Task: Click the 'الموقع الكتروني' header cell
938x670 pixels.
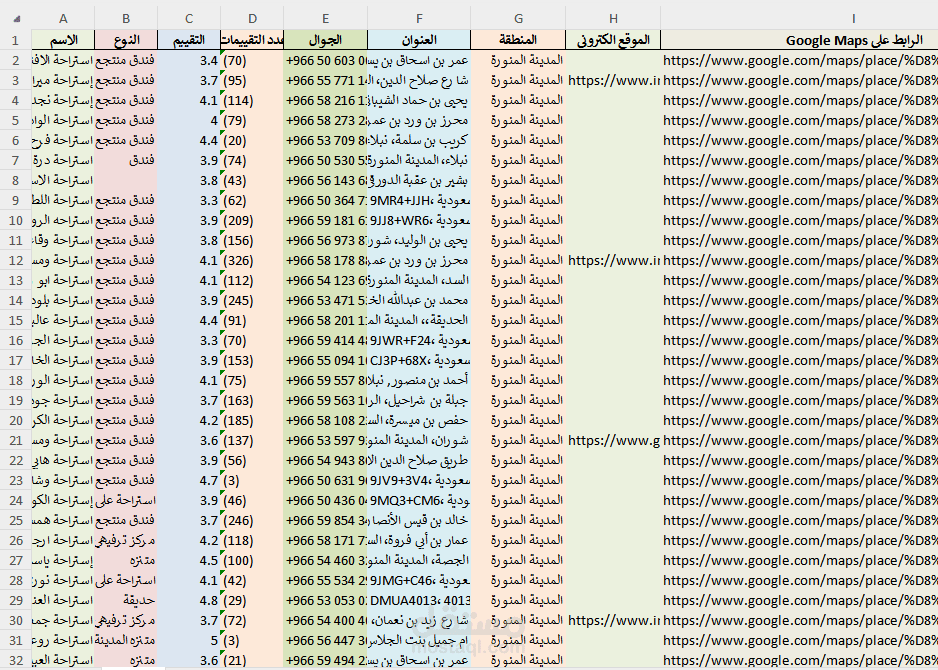Action: [x=613, y=40]
